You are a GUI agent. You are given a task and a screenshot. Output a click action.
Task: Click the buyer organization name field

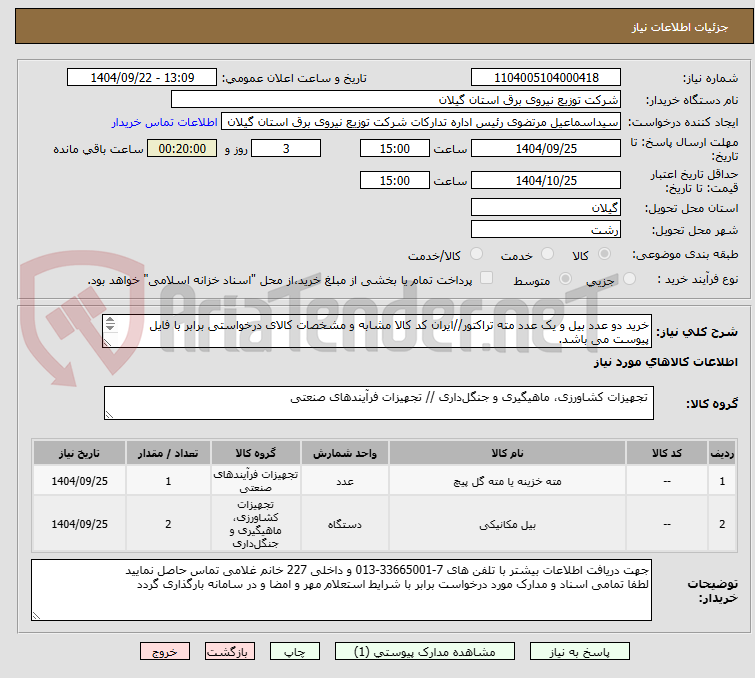click(x=396, y=100)
